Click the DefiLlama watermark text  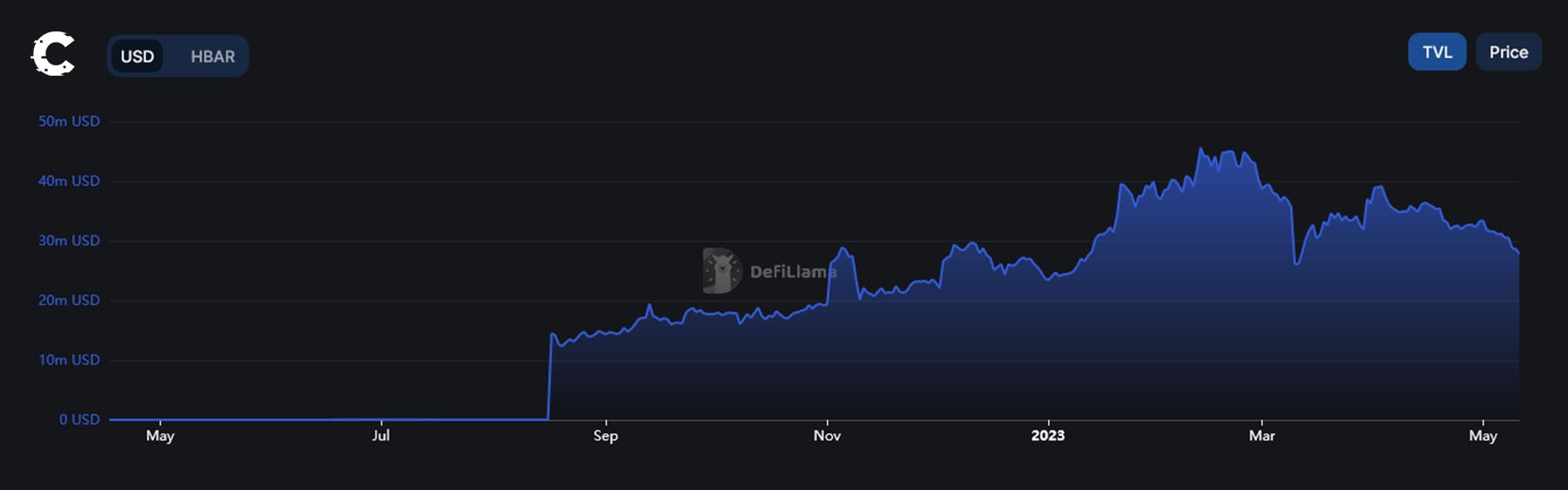(x=792, y=272)
